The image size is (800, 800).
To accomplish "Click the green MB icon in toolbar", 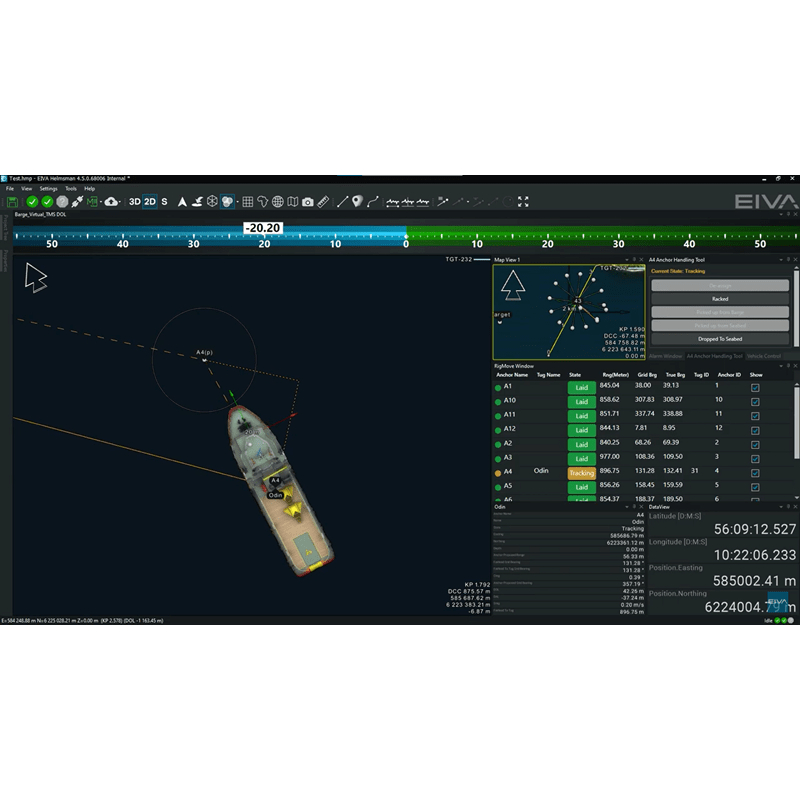I will [x=92, y=202].
